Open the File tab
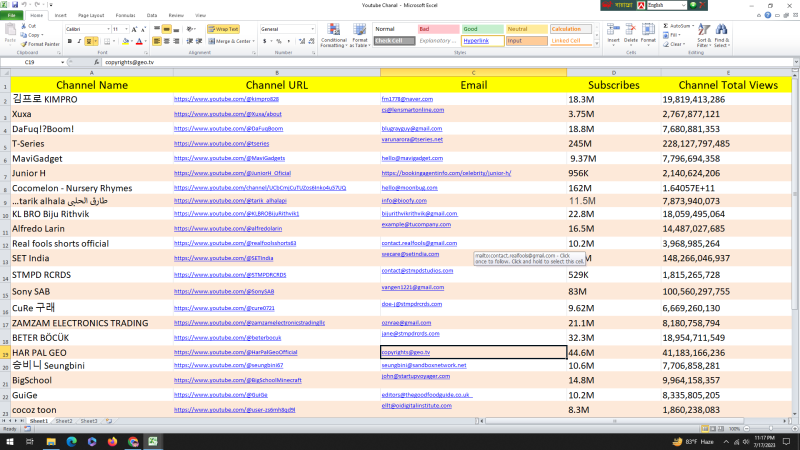 tap(11, 15)
